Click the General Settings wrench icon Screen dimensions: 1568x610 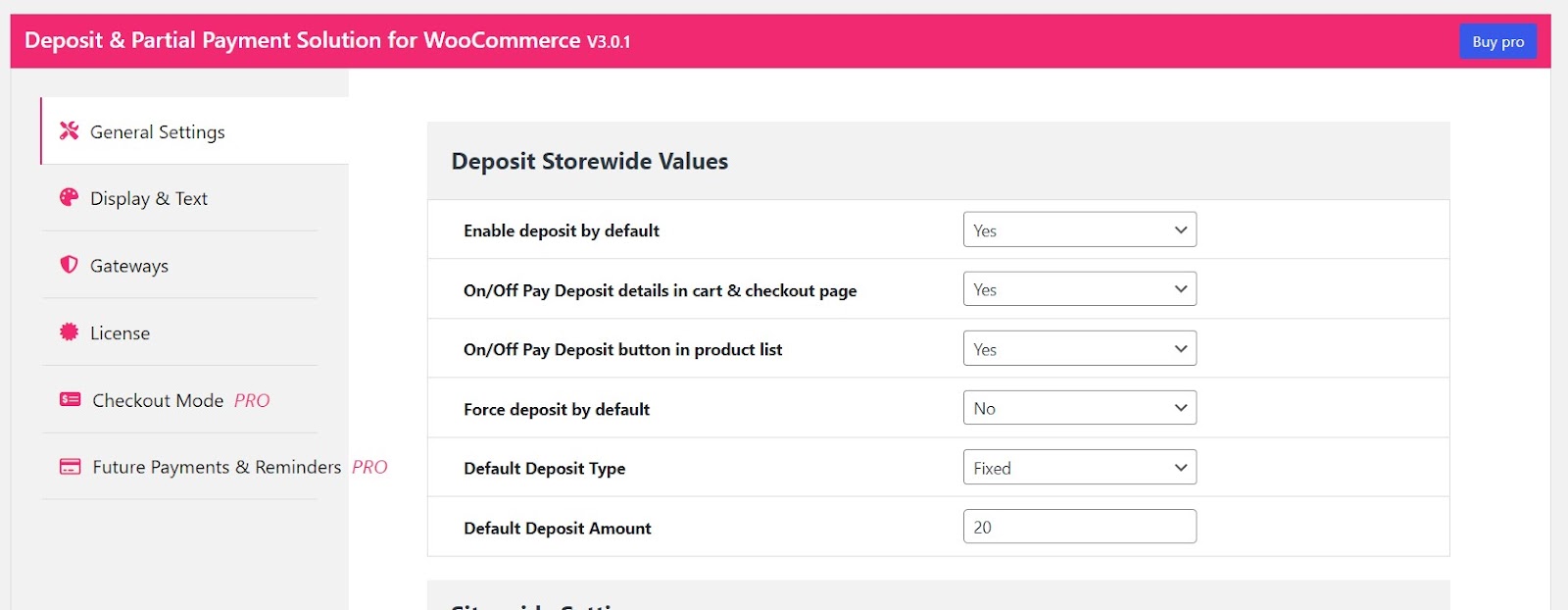tap(69, 130)
